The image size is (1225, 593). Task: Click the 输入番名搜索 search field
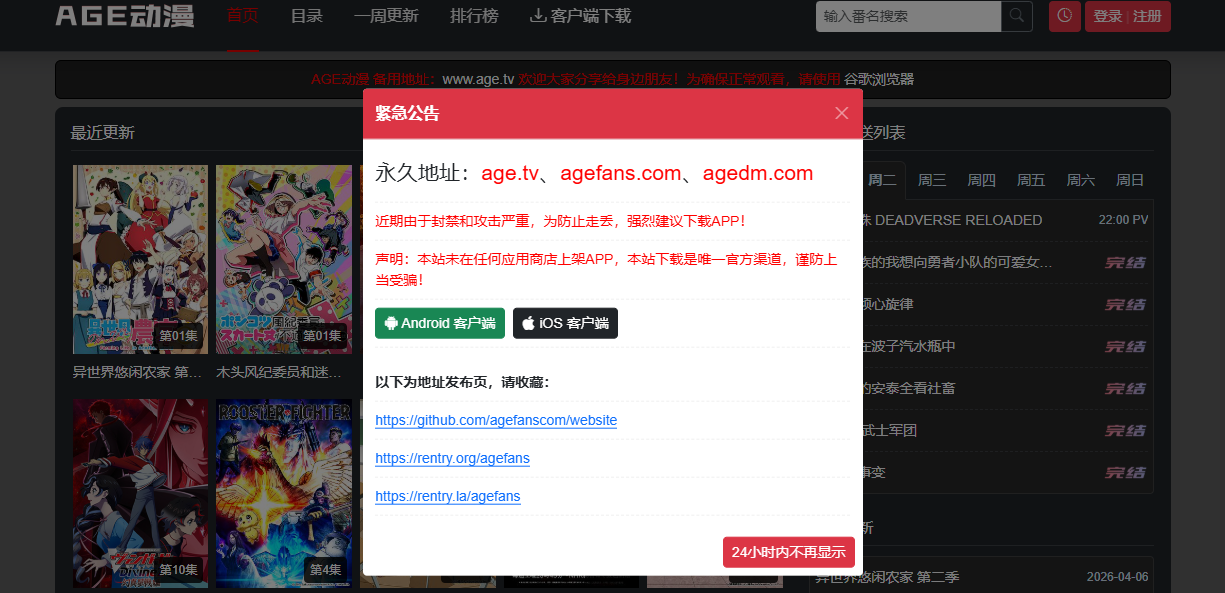click(905, 16)
